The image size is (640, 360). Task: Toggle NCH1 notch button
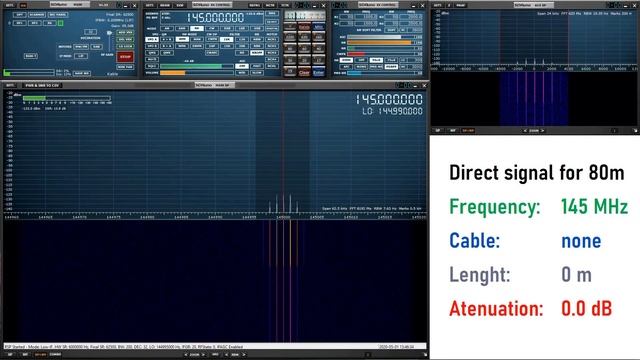point(272,40)
